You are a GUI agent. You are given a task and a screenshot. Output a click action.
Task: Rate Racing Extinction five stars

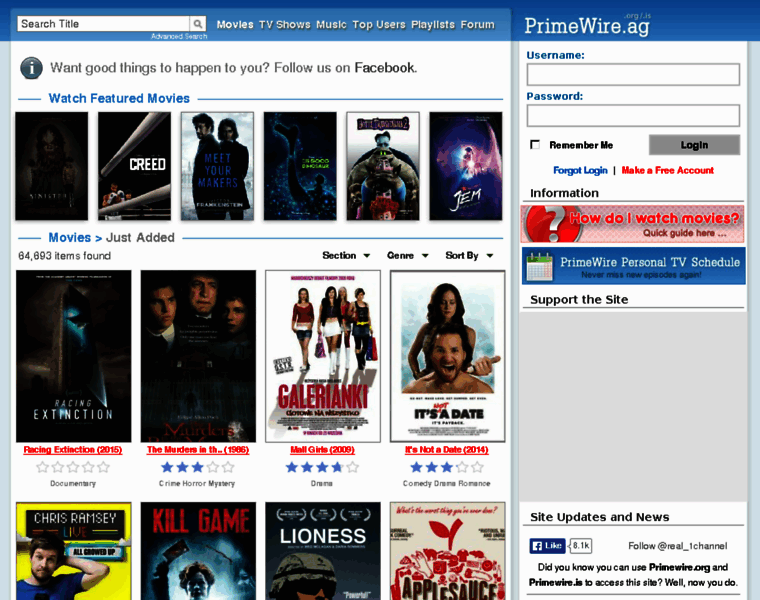(103, 467)
